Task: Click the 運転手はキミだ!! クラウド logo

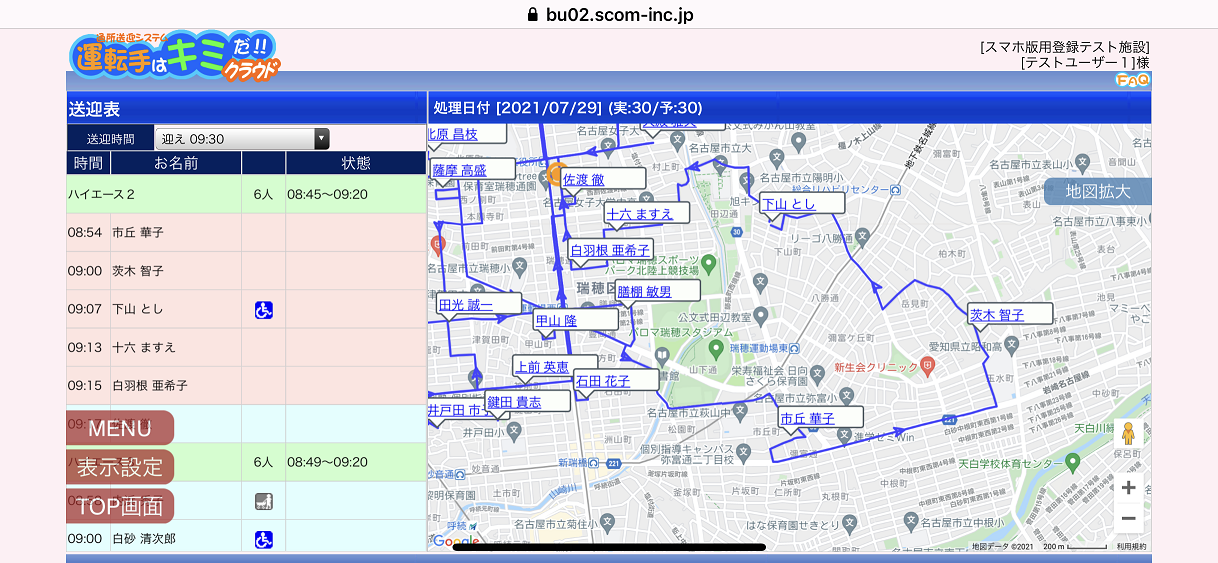Action: (175, 56)
